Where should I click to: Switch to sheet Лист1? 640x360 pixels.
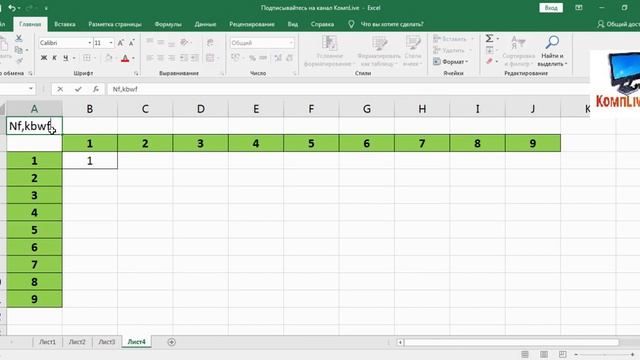click(47, 342)
